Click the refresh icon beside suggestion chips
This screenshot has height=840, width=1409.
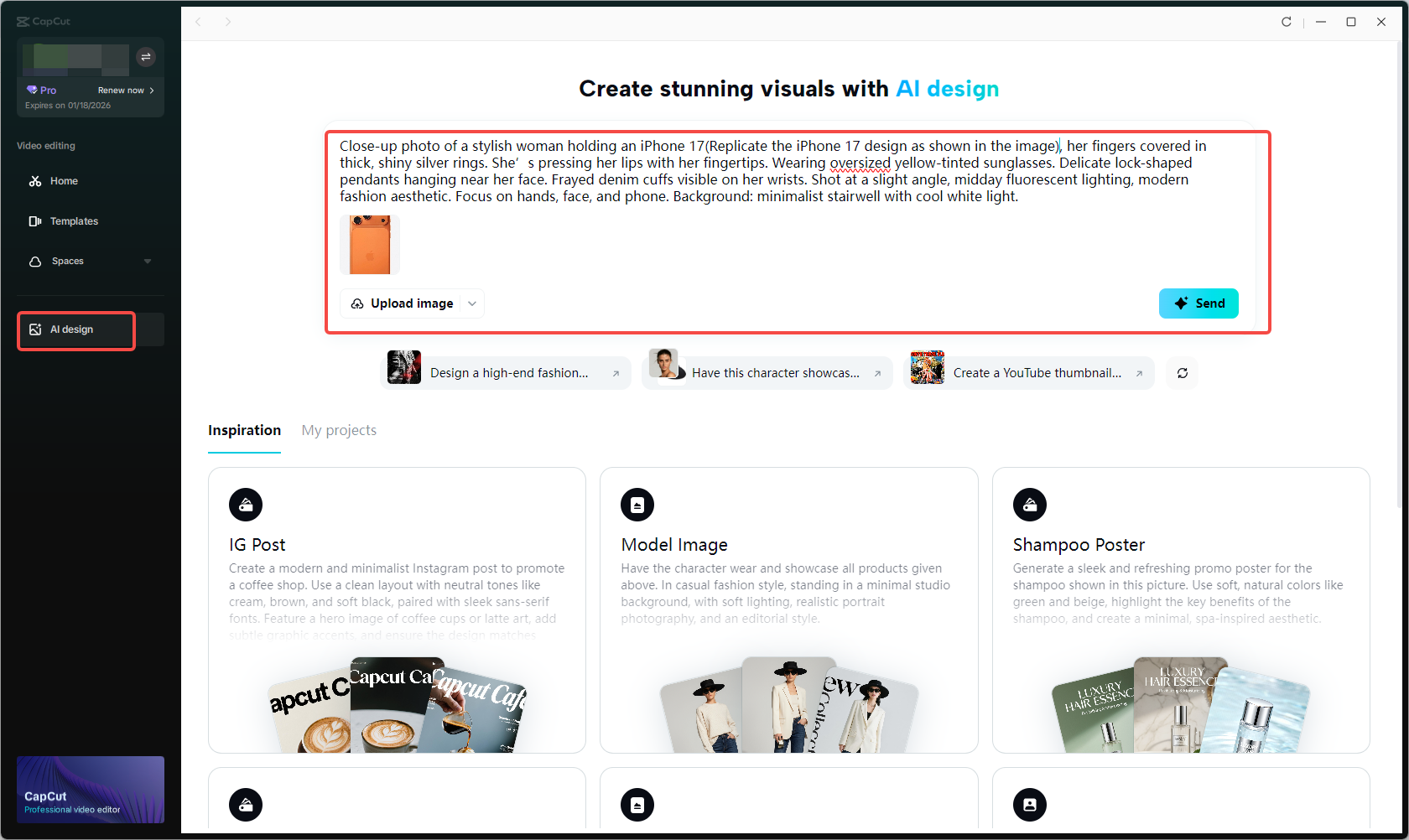click(x=1182, y=372)
